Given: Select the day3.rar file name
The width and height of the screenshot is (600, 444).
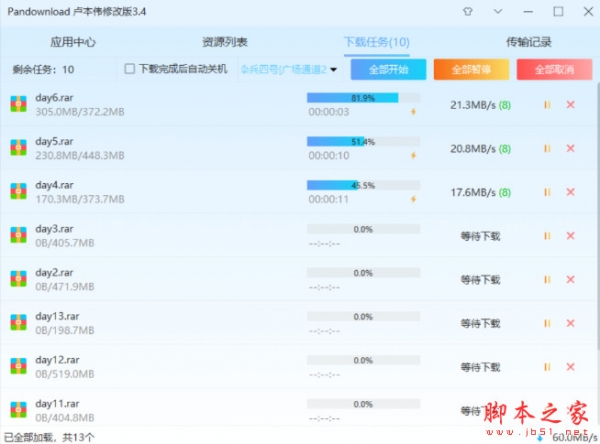Looking at the screenshot, I should [54, 229].
